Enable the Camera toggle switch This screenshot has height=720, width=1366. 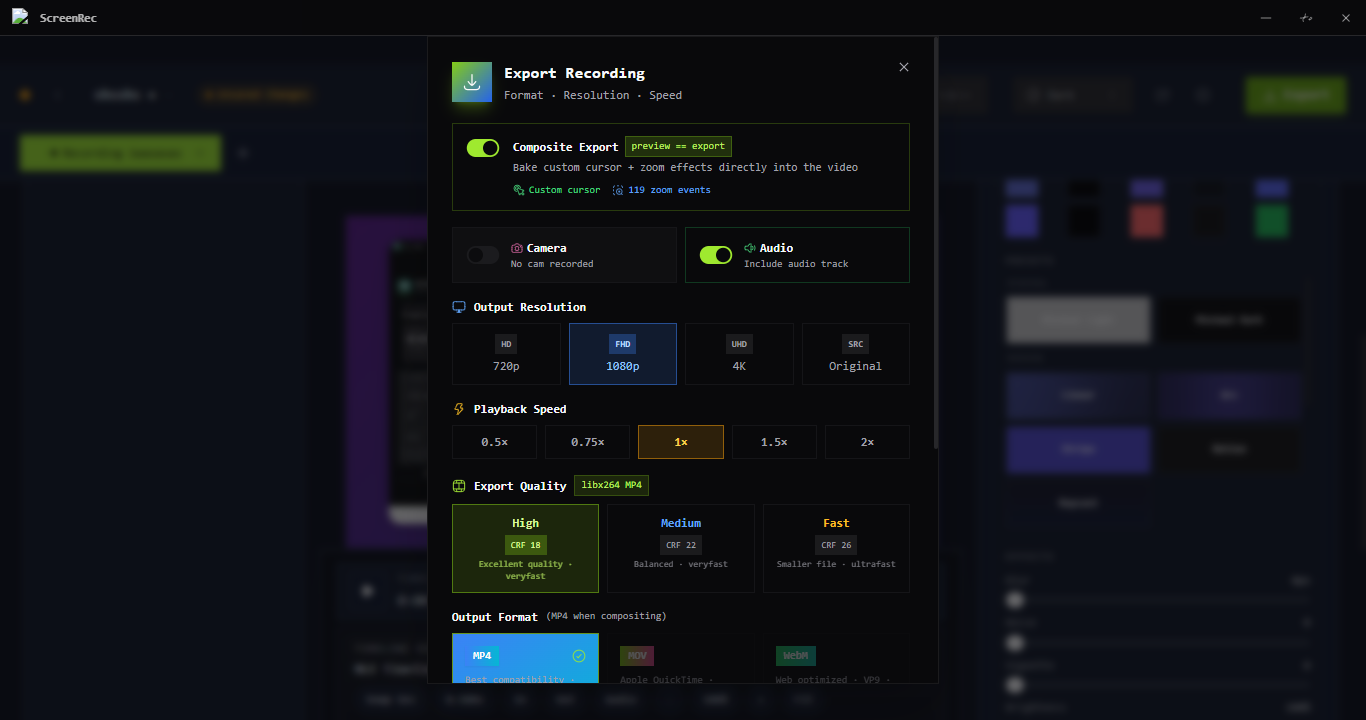[483, 255]
